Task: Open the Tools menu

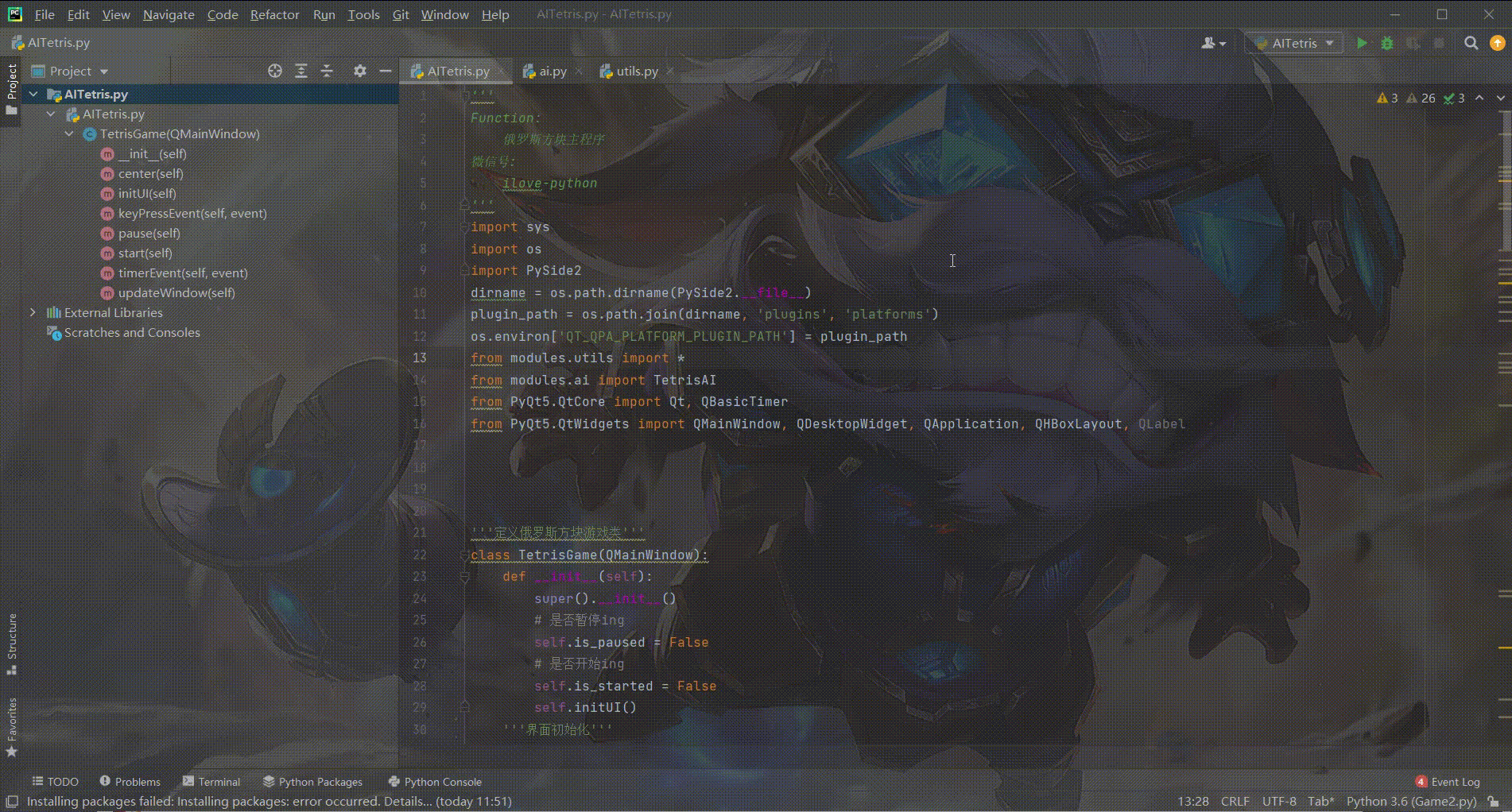Action: coord(363,14)
